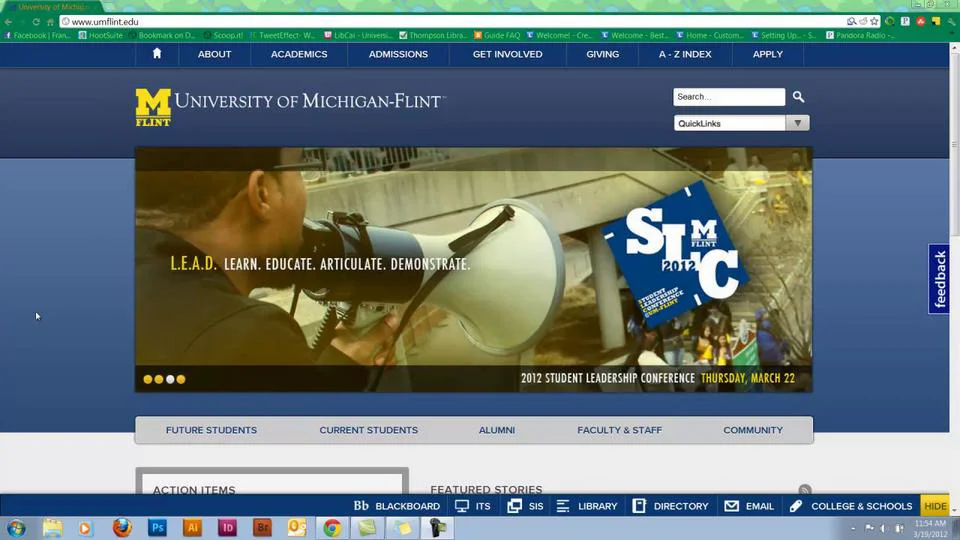Switch to COMMUNITY tab
Image resolution: width=960 pixels, height=540 pixels.
753,430
